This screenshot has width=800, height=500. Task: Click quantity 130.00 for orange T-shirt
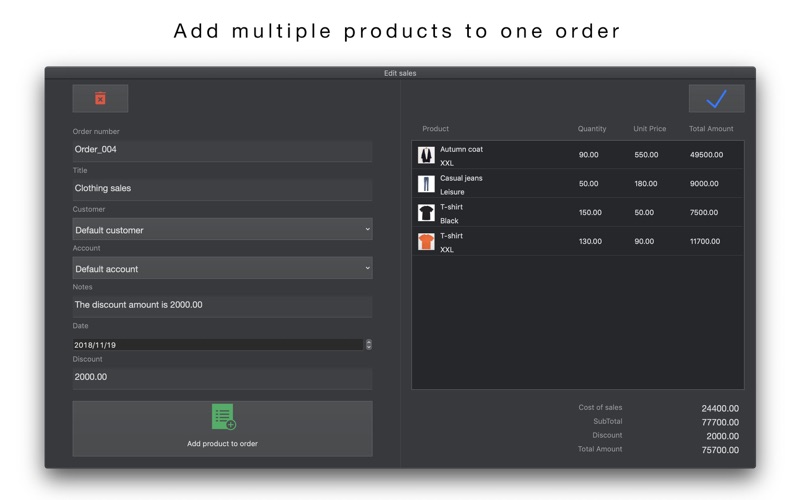point(590,241)
